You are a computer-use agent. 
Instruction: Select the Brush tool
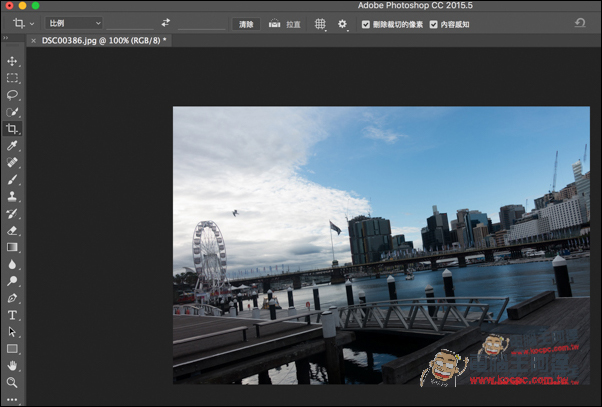coord(12,179)
